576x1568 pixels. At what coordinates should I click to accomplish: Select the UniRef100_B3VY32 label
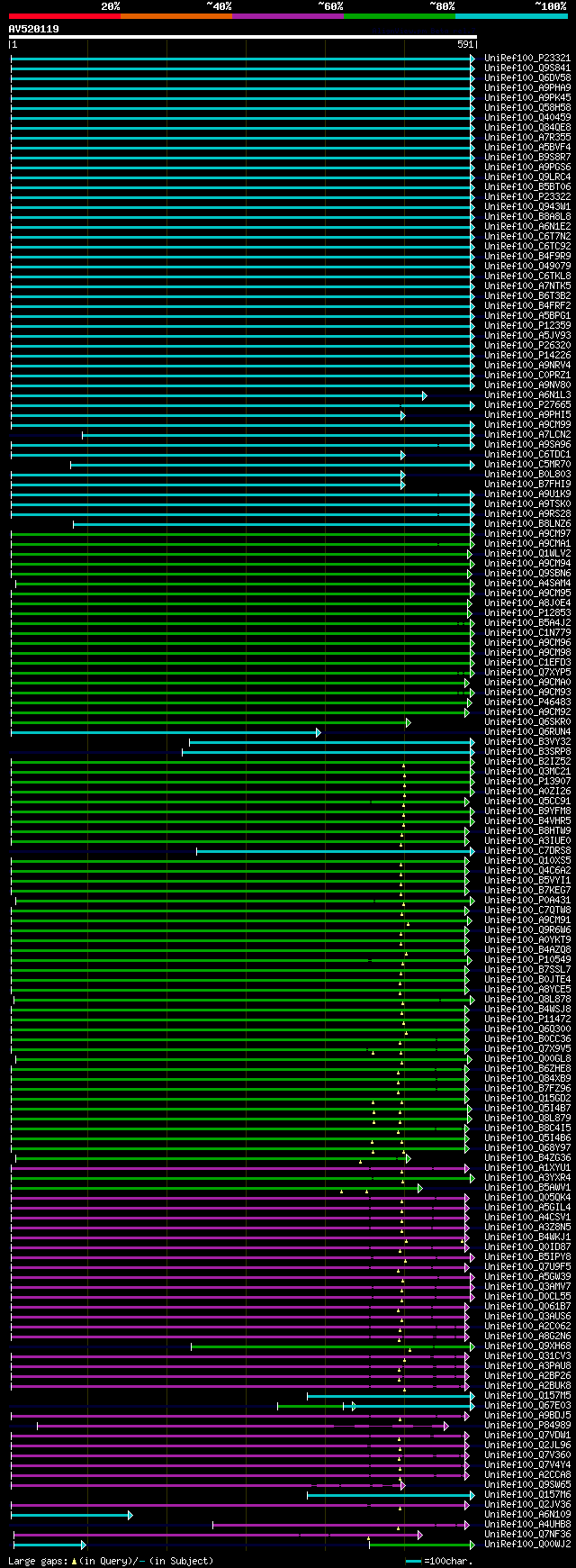click(x=527, y=741)
